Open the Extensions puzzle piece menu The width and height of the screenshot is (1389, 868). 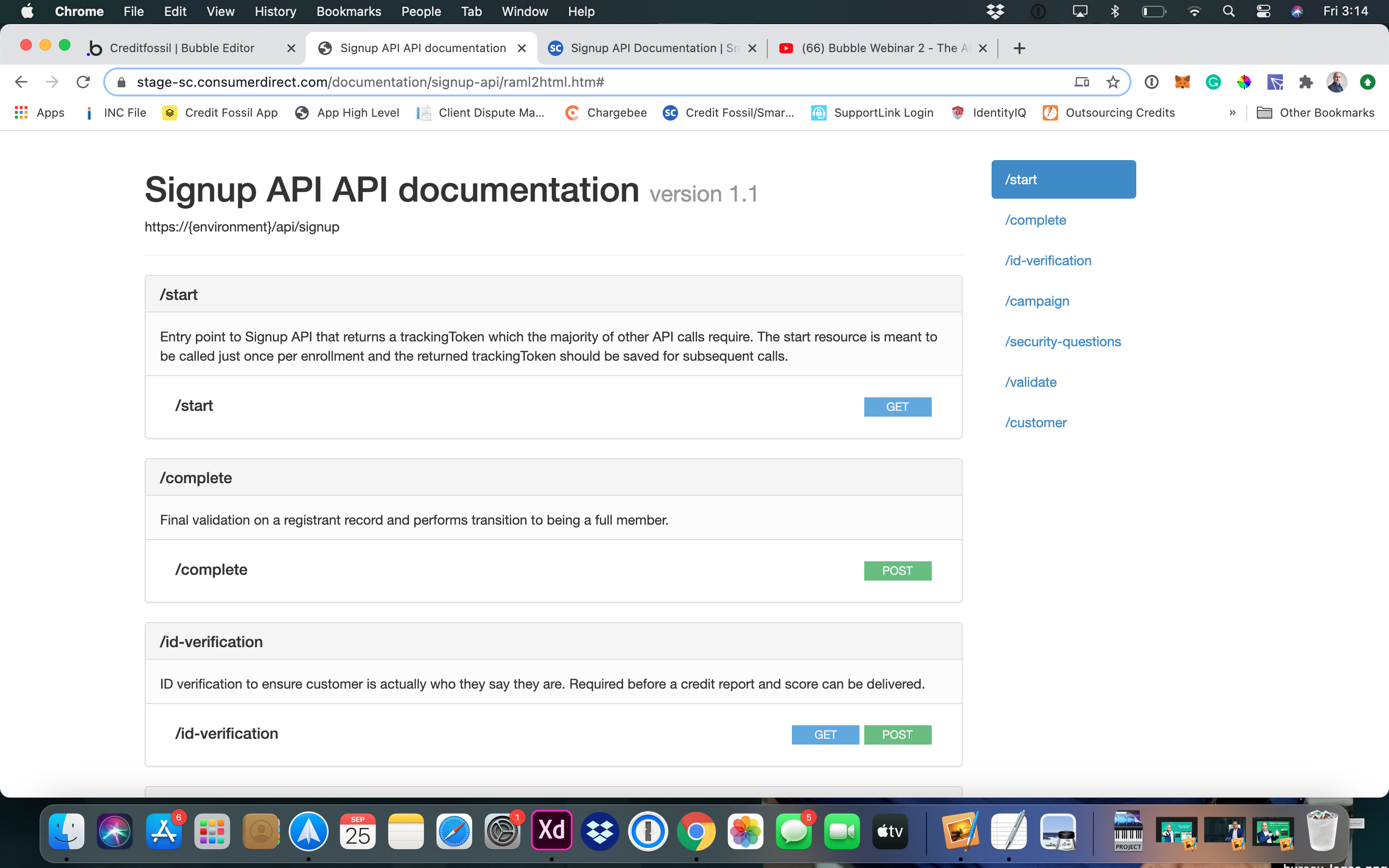coord(1306,82)
